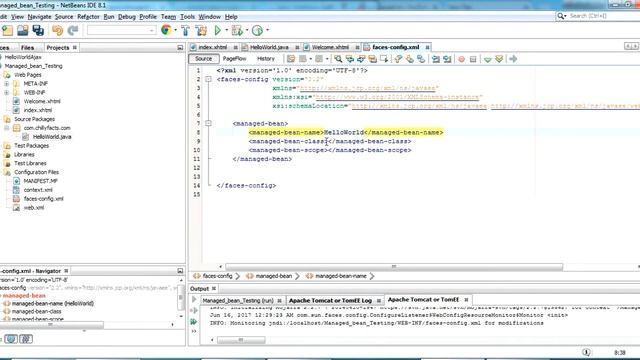
Task: Click faces-config breadcrumb in editor
Action: tap(217, 276)
